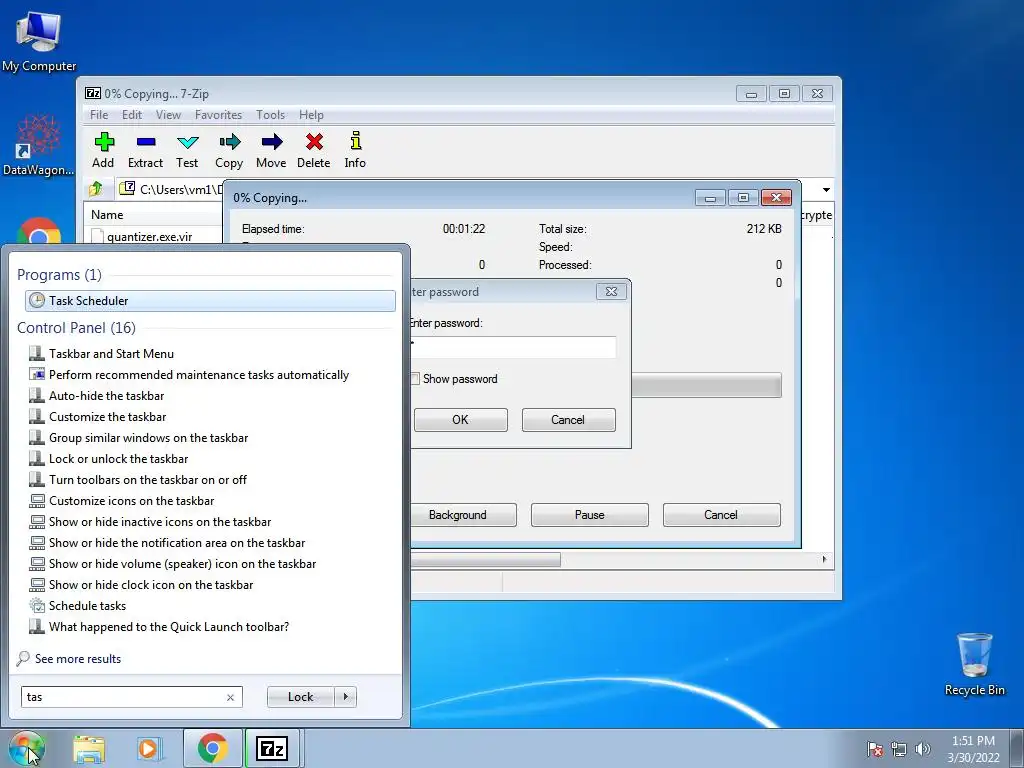The width and height of the screenshot is (1024, 768).
Task: Click the Move toolbar icon
Action: click(271, 150)
